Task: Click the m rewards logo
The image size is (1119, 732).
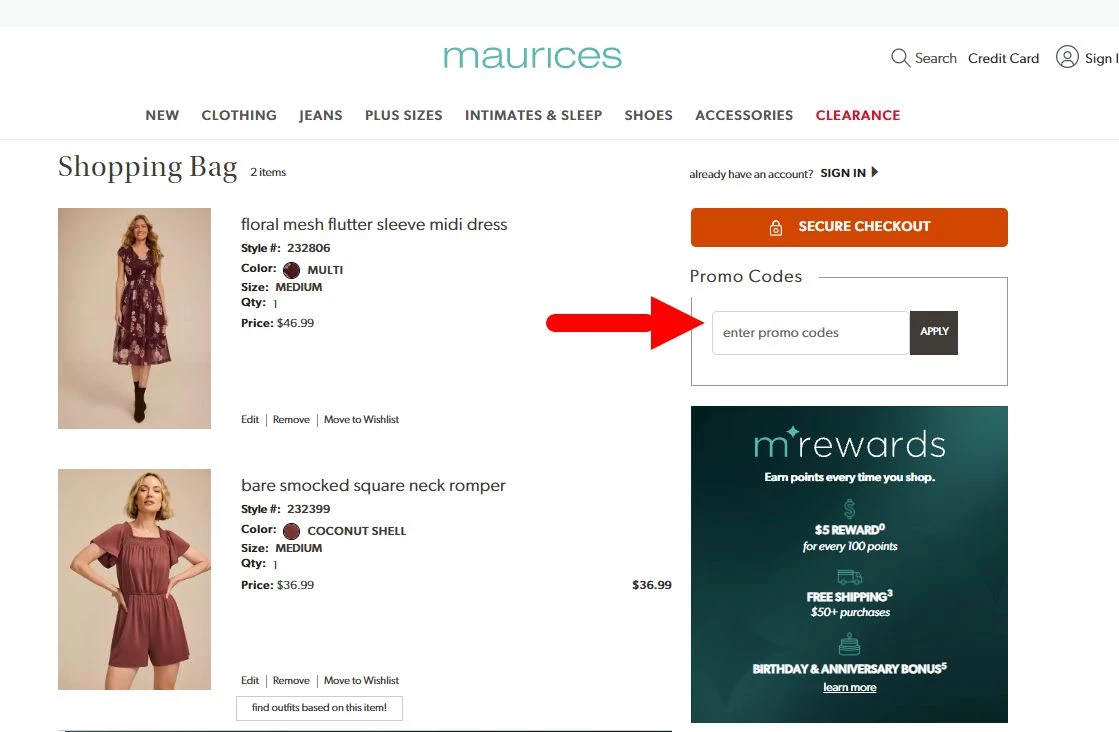Action: [x=849, y=444]
